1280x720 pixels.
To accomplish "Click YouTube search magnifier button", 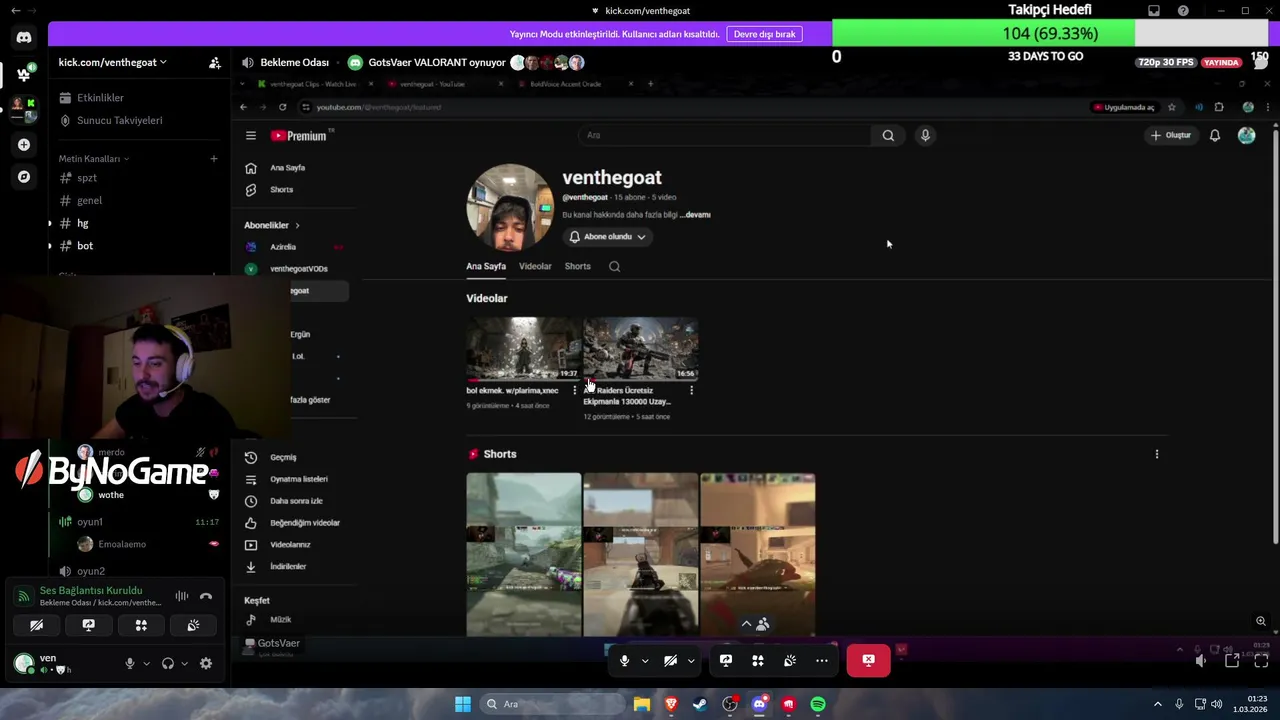I will click(x=888, y=135).
